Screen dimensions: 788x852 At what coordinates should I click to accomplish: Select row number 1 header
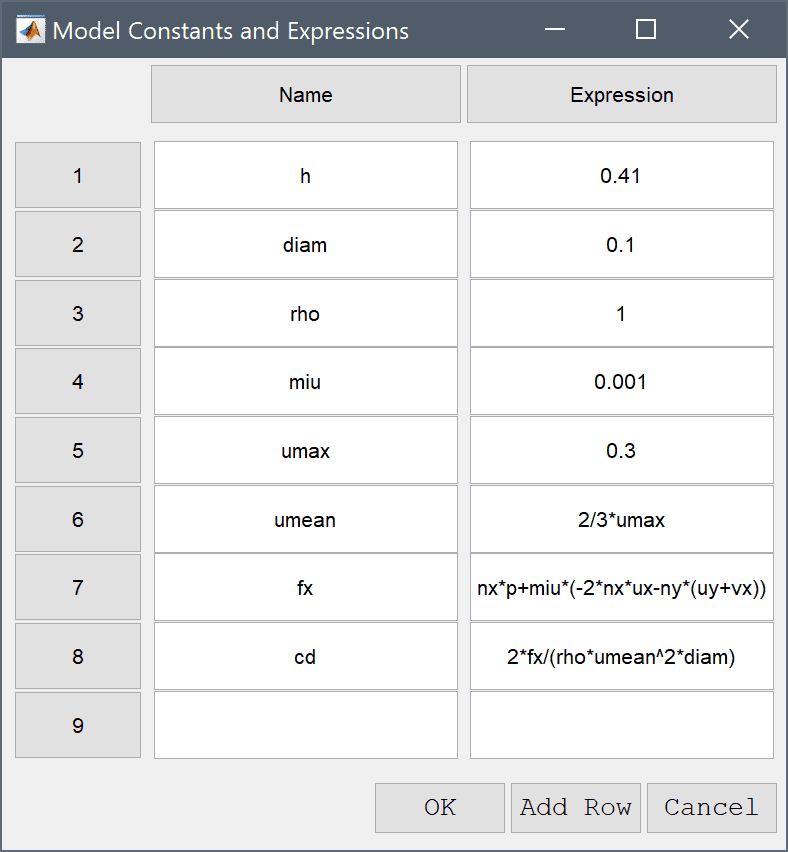point(78,175)
